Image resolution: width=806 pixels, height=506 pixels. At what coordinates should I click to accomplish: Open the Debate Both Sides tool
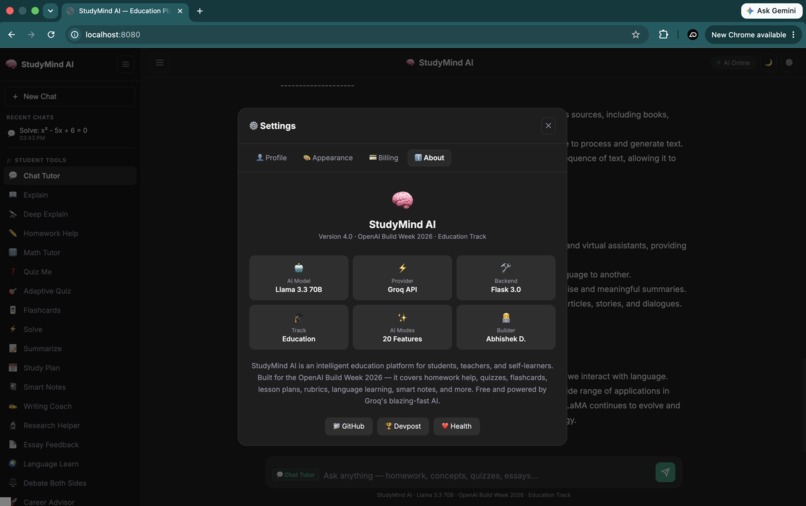pyautogui.click(x=69, y=483)
